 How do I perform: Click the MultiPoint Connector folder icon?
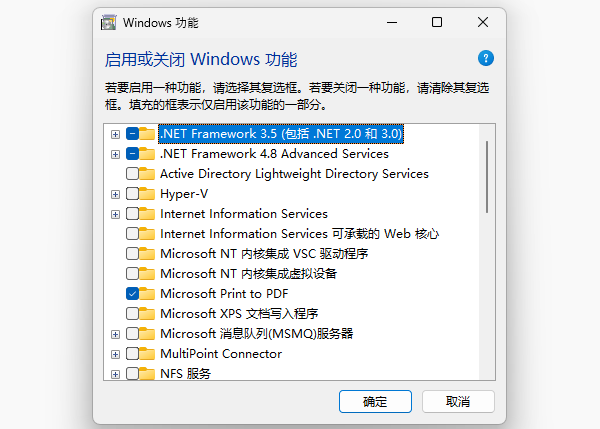tap(148, 354)
